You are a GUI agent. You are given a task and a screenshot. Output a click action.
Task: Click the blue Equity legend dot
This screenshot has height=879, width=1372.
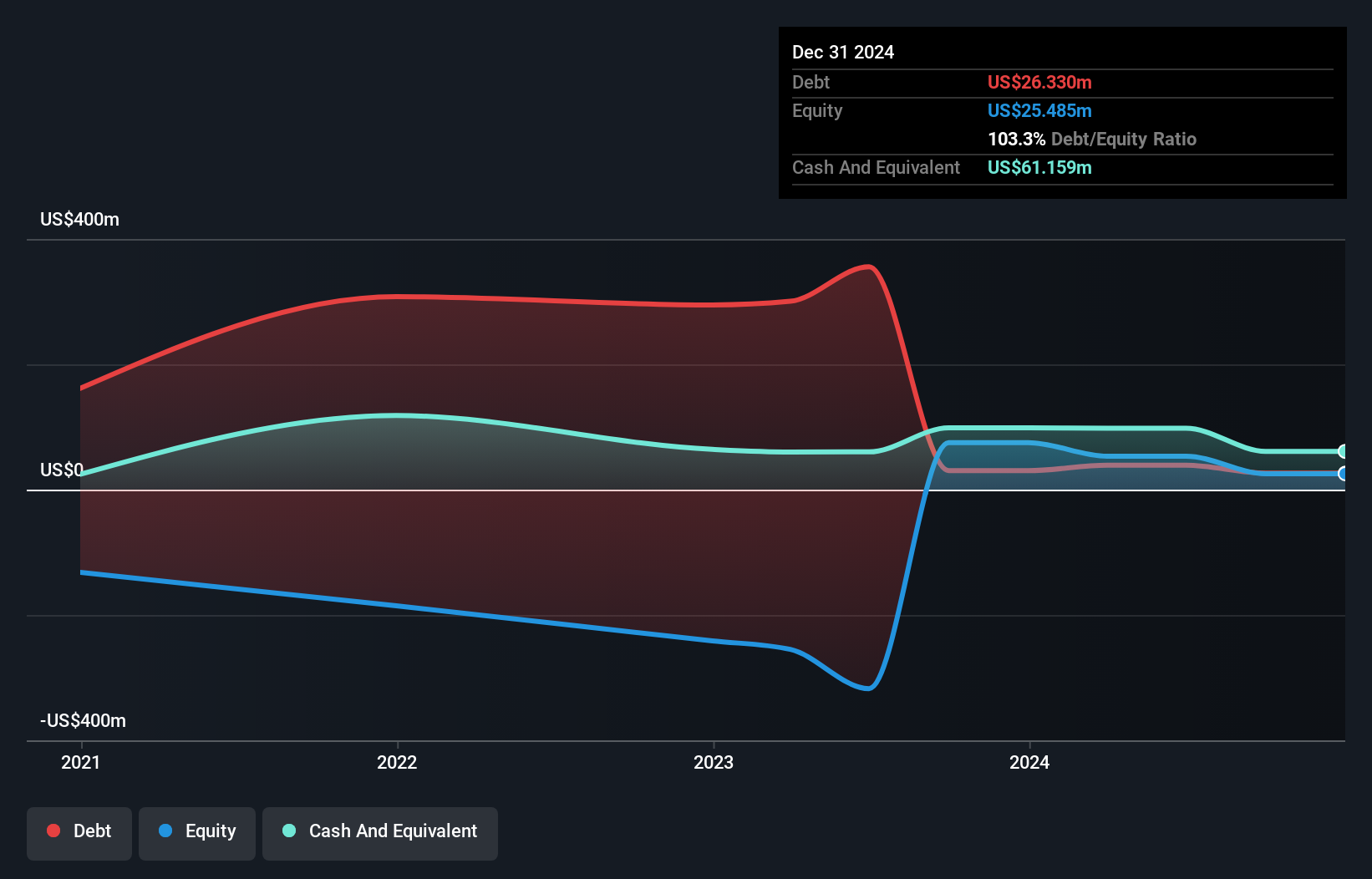tap(165, 831)
